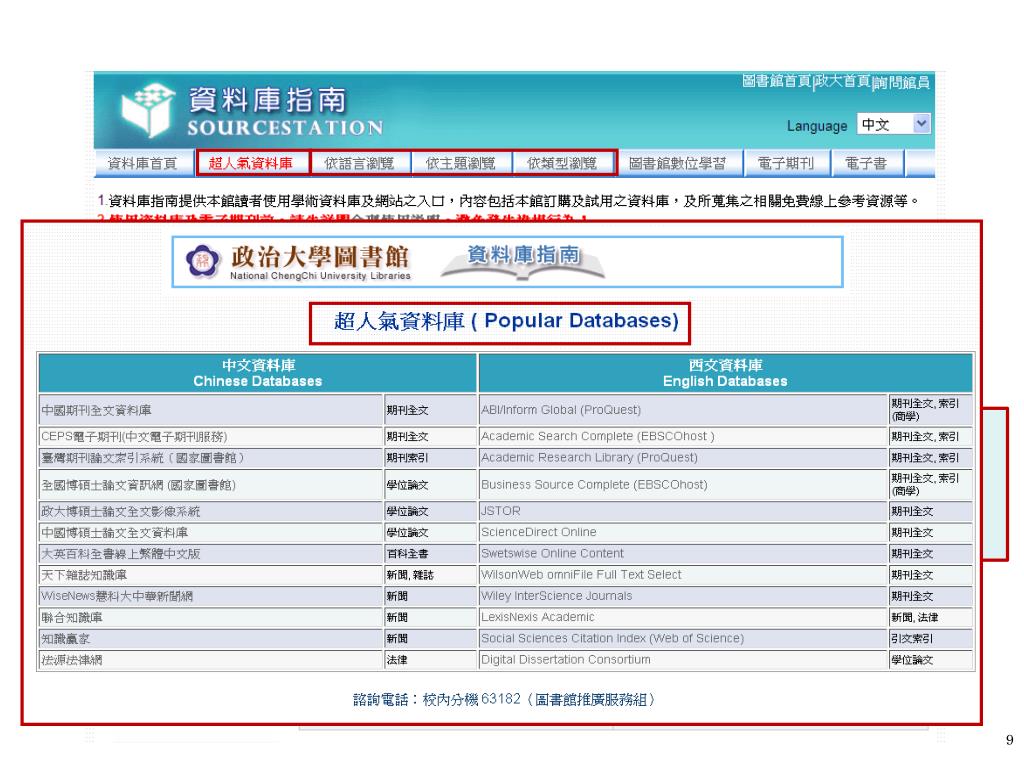
Task: Go to the 電子書 tab
Action: coord(866,163)
